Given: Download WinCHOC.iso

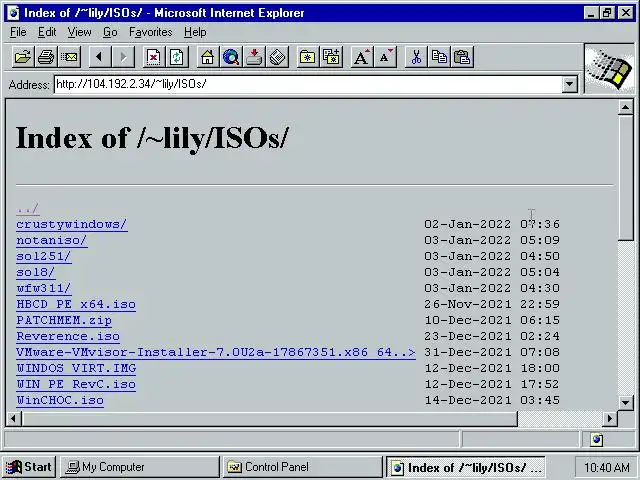Looking at the screenshot, I should 60,400.
